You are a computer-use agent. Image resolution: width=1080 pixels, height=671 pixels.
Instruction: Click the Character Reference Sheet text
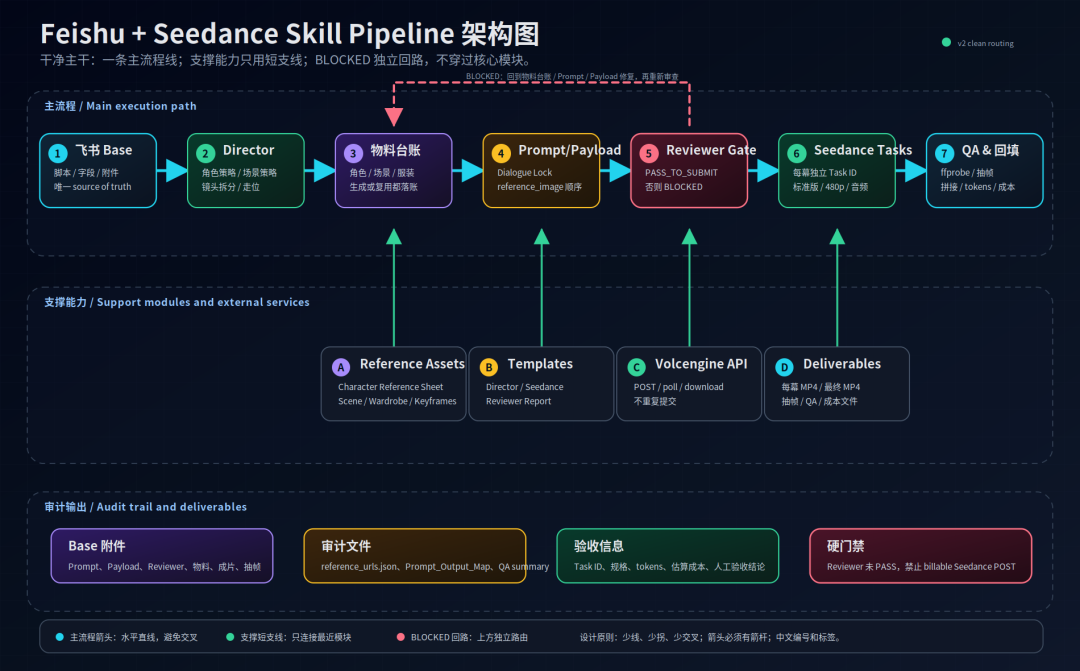[x=391, y=387]
